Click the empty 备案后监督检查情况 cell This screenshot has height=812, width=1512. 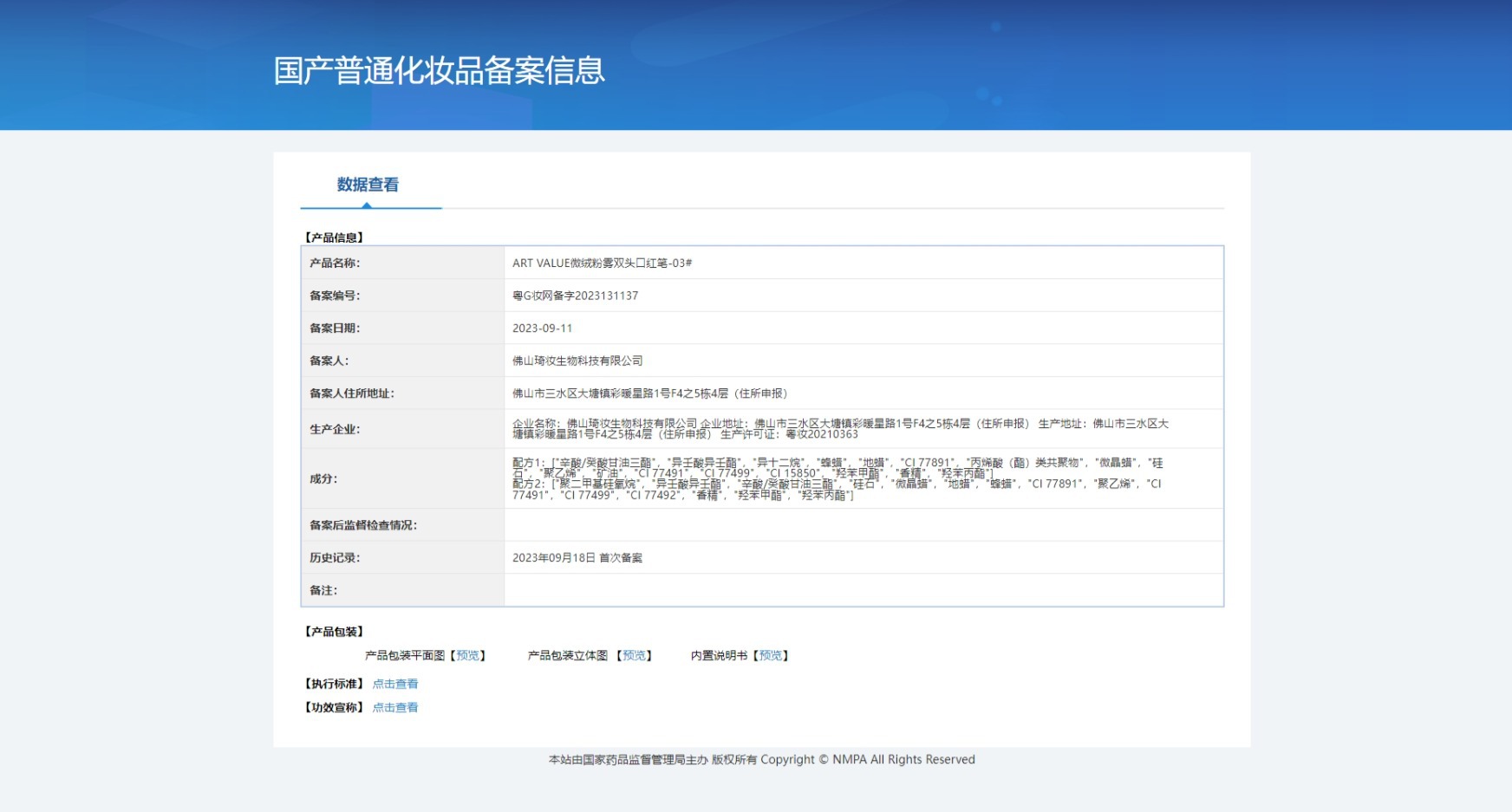(864, 525)
